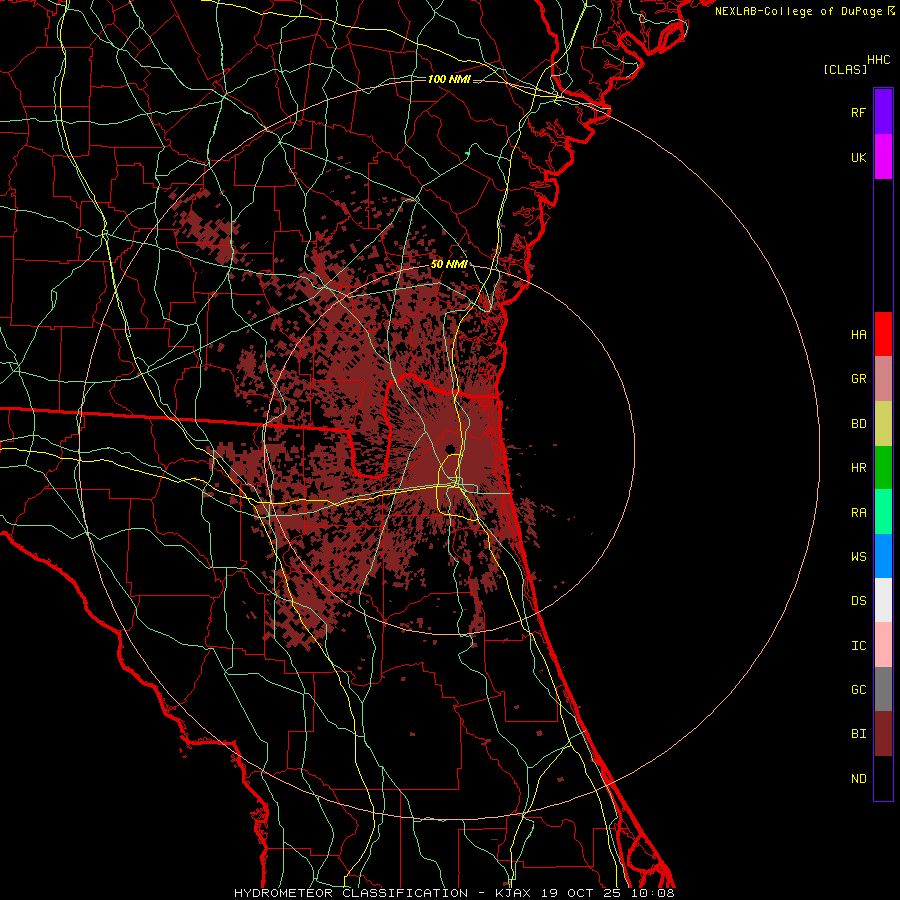Click the '10:08' timestamp text
900x900 pixels.
651,893
